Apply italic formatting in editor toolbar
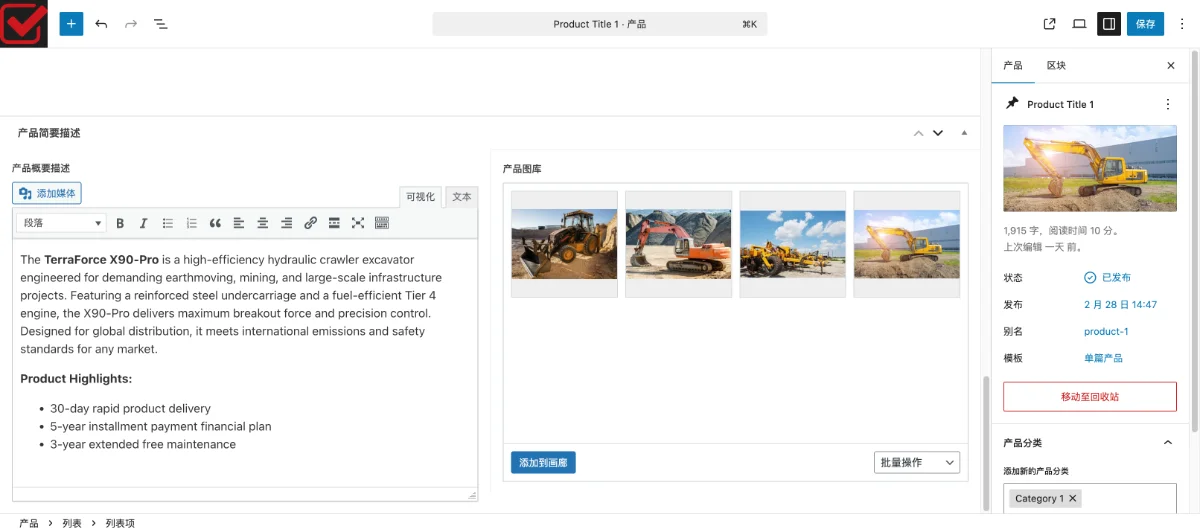 click(x=144, y=223)
